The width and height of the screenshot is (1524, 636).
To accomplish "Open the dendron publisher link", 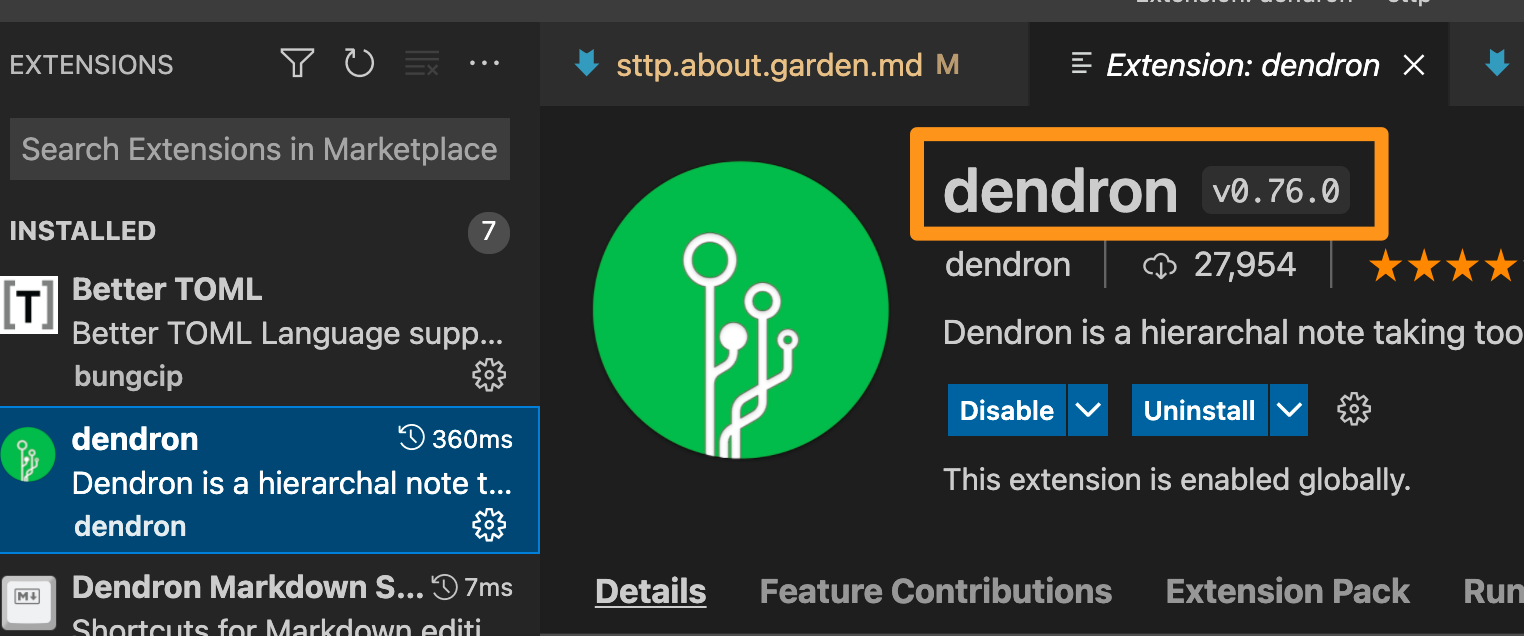I will click(1008, 265).
